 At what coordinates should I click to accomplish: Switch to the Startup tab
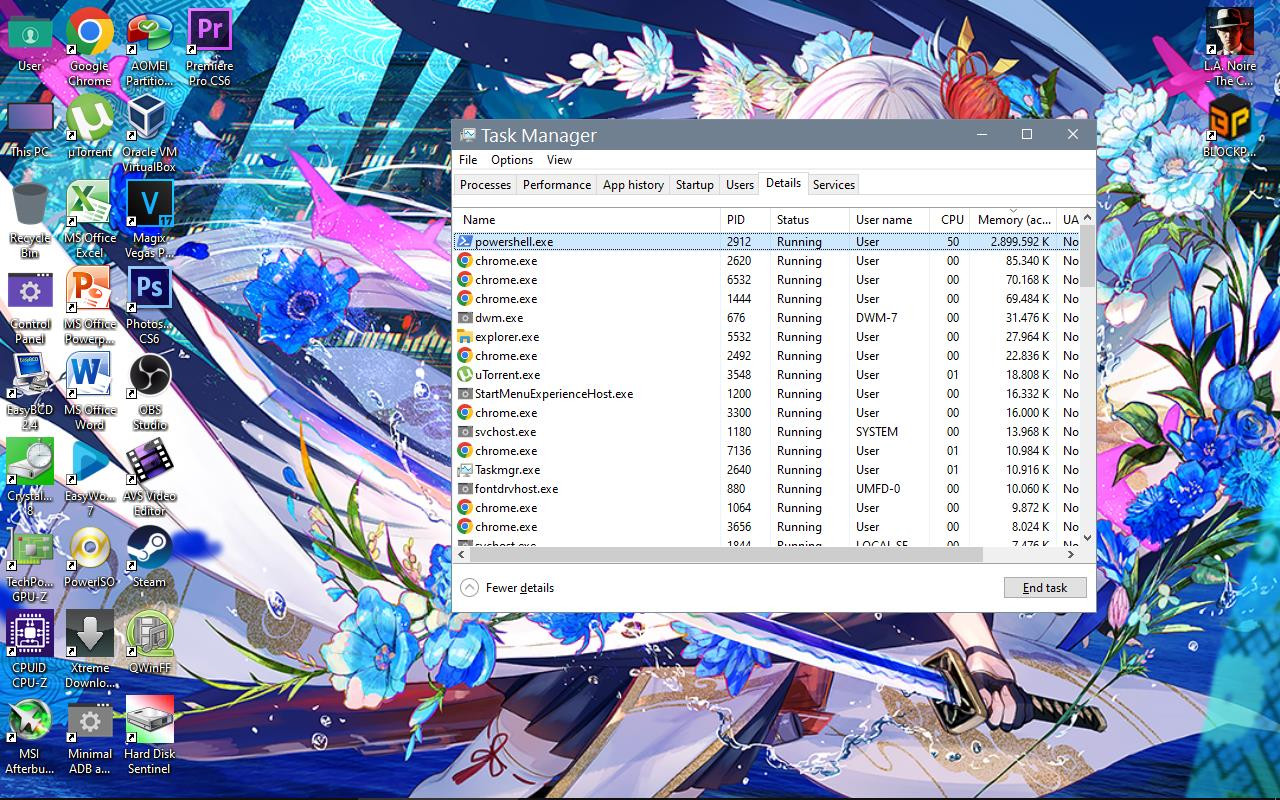click(694, 185)
